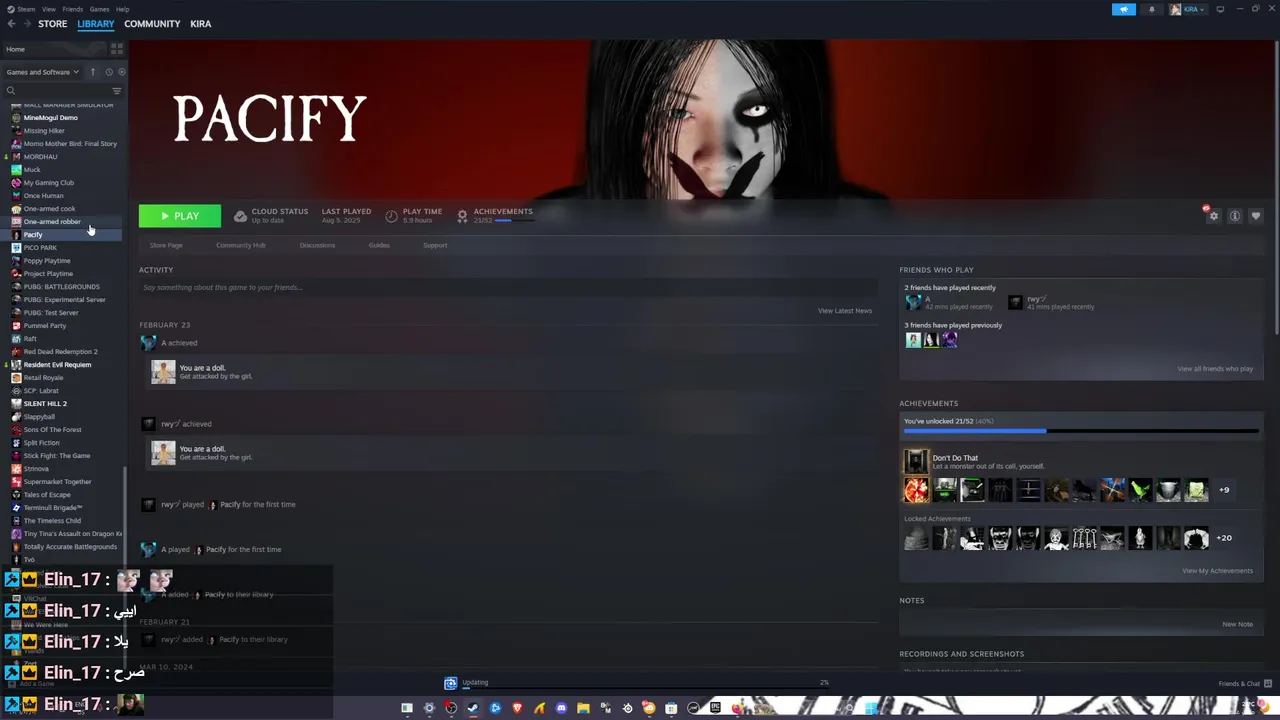Go forward with the navigation forward arrow
1280x720 pixels.
26,24
